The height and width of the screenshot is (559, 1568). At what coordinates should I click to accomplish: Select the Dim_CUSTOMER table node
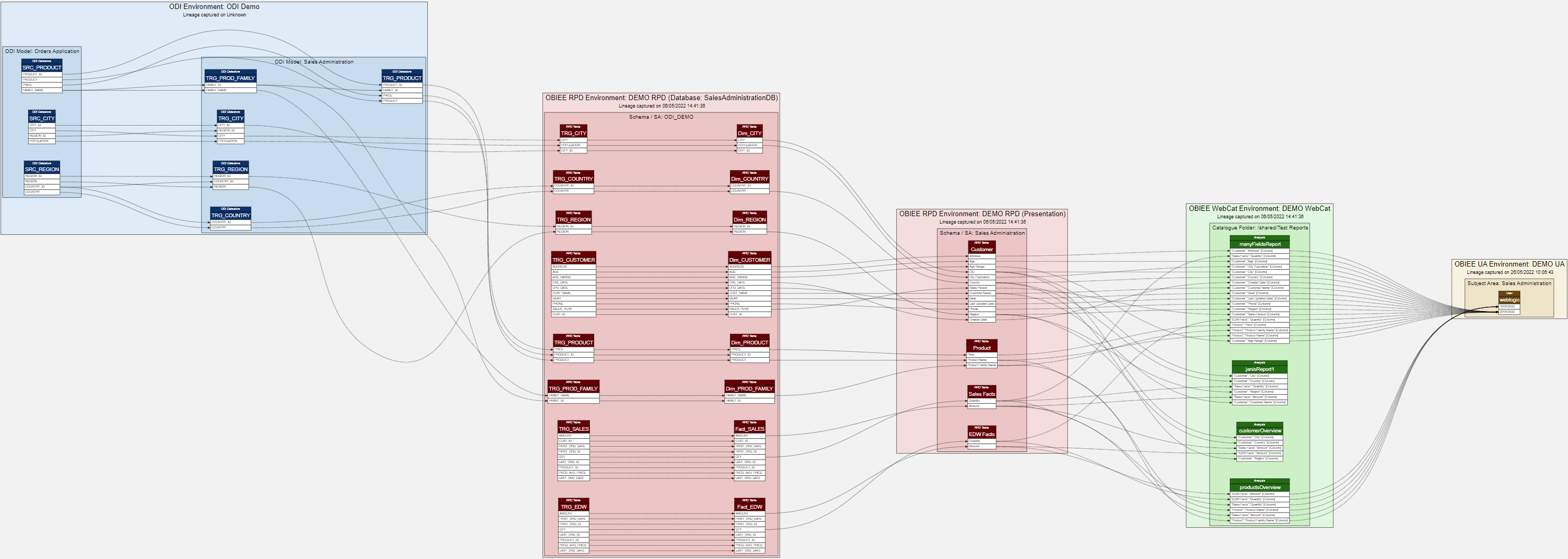(x=750, y=260)
